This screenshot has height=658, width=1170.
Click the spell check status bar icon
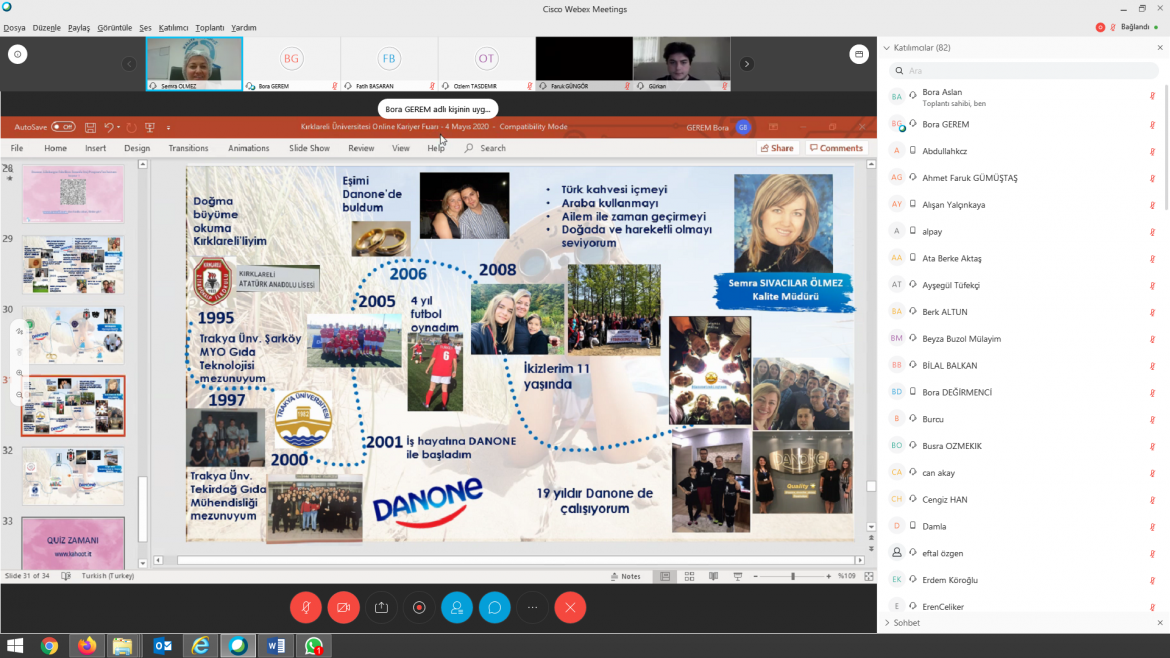[66, 576]
